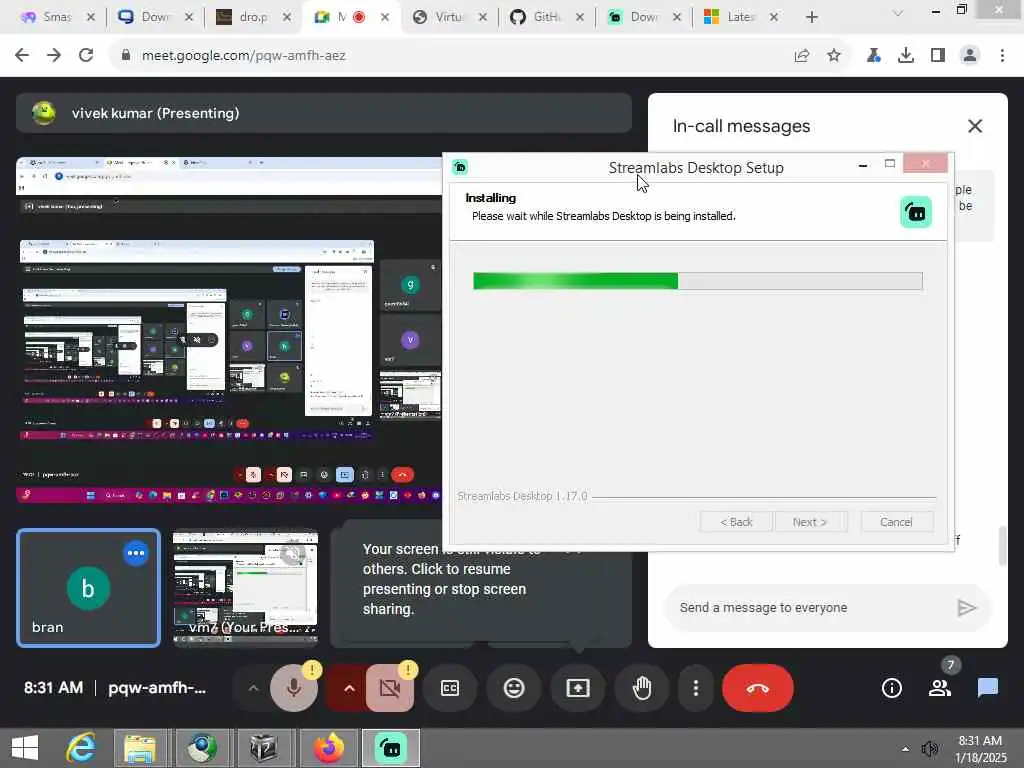Open tab search dropdown chevron
This screenshot has width=1024, height=768.
click(898, 13)
